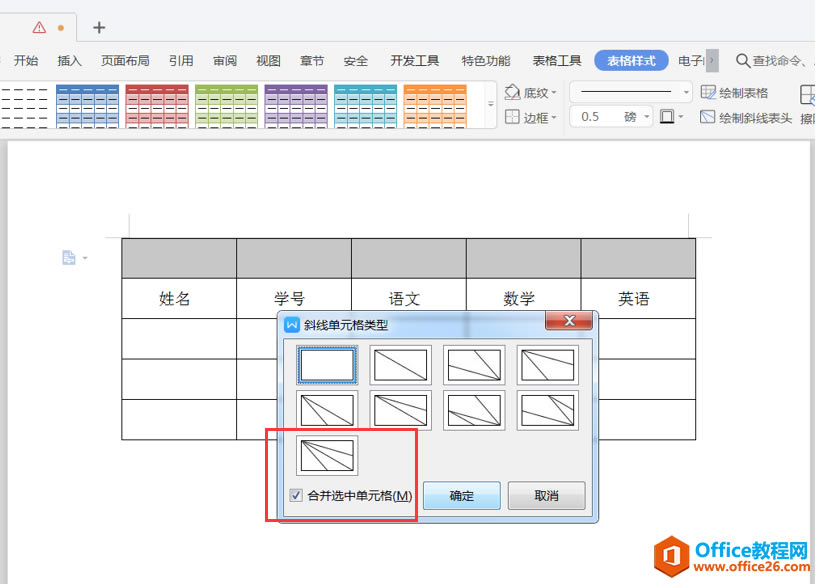The image size is (817, 584).
Task: Choose the three-line diagonal cell type
Action: click(x=327, y=455)
